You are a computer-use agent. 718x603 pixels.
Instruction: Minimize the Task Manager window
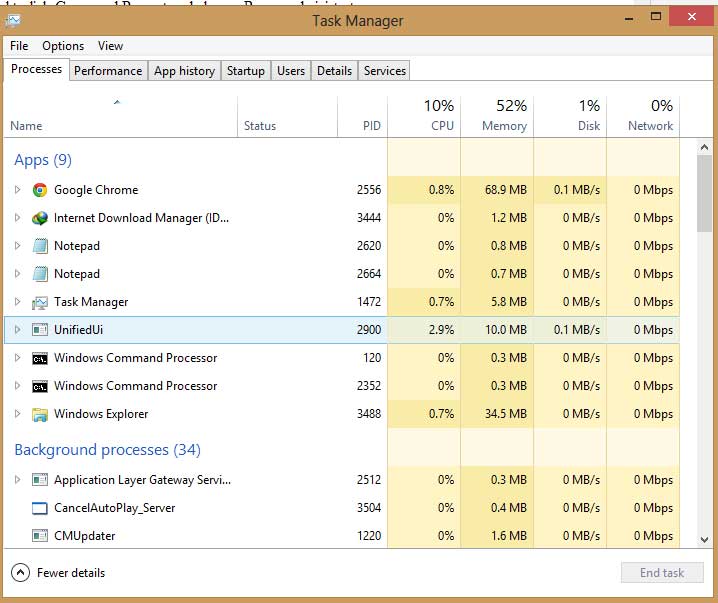click(629, 18)
